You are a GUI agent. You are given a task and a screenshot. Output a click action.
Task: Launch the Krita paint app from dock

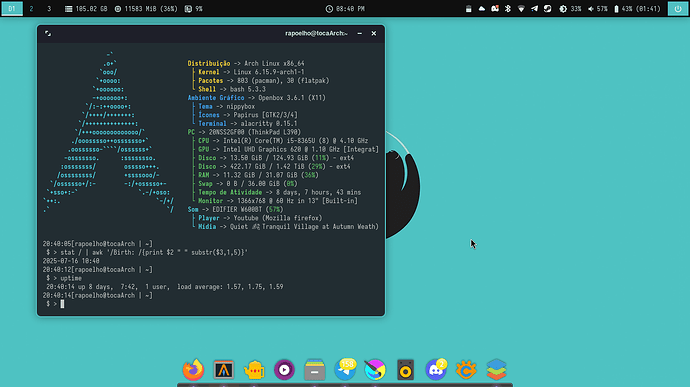[x=375, y=369]
